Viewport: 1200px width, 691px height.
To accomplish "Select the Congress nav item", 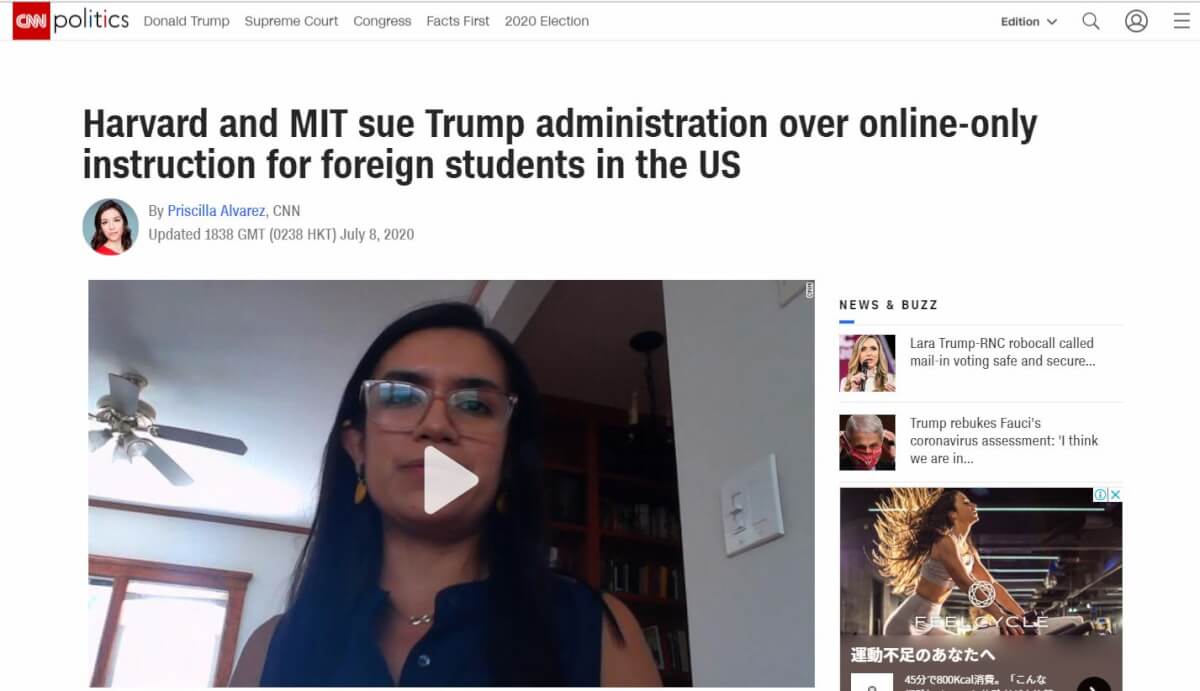I will [382, 21].
